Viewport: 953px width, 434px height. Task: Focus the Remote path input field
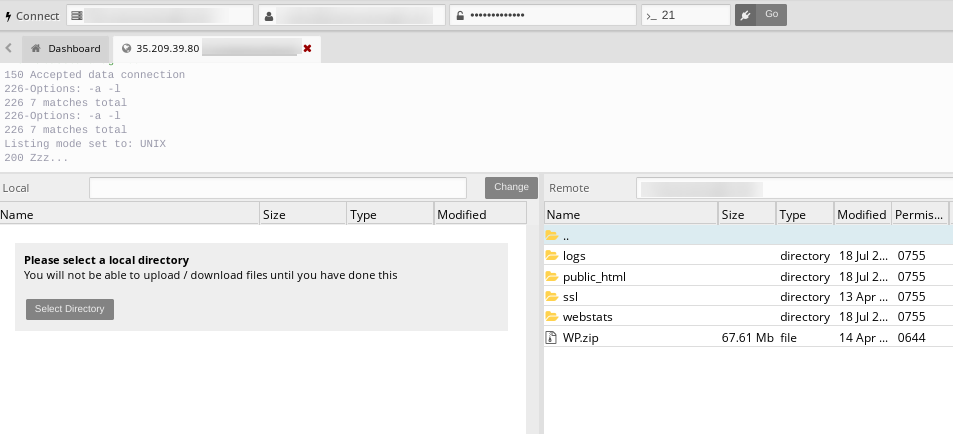tap(794, 188)
